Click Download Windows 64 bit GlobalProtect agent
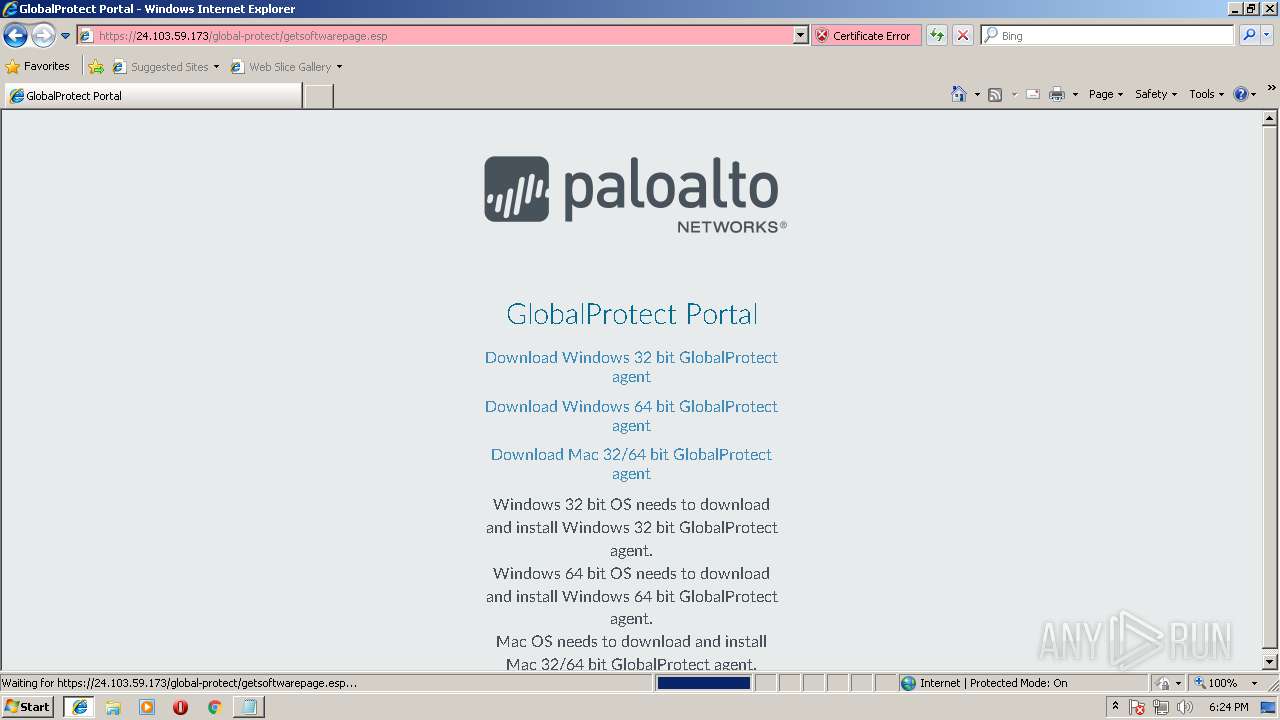Screen dimensions: 1280x720 click(631, 416)
